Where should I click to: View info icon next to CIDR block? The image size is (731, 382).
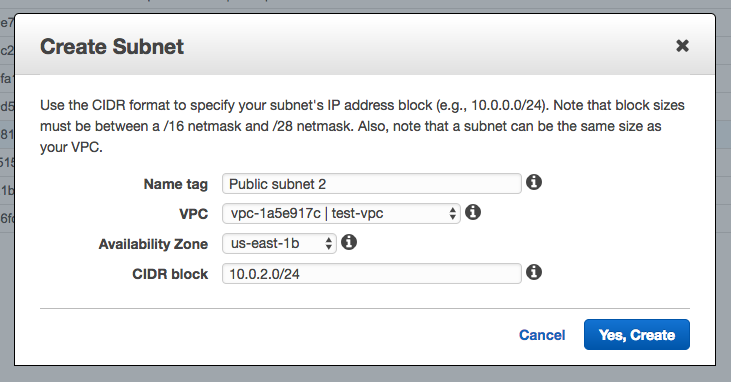point(534,272)
